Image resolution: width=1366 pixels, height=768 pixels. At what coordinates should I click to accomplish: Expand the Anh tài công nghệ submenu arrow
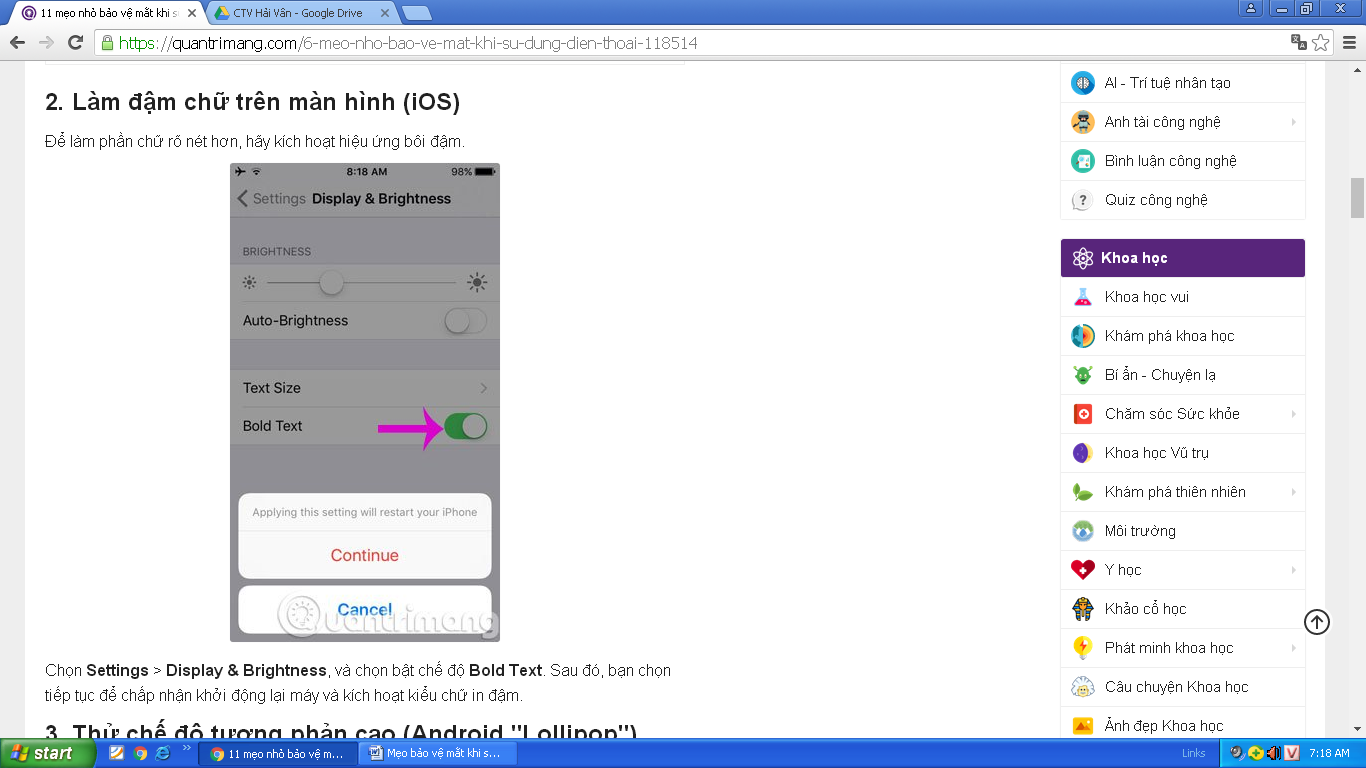pyautogui.click(x=1293, y=122)
